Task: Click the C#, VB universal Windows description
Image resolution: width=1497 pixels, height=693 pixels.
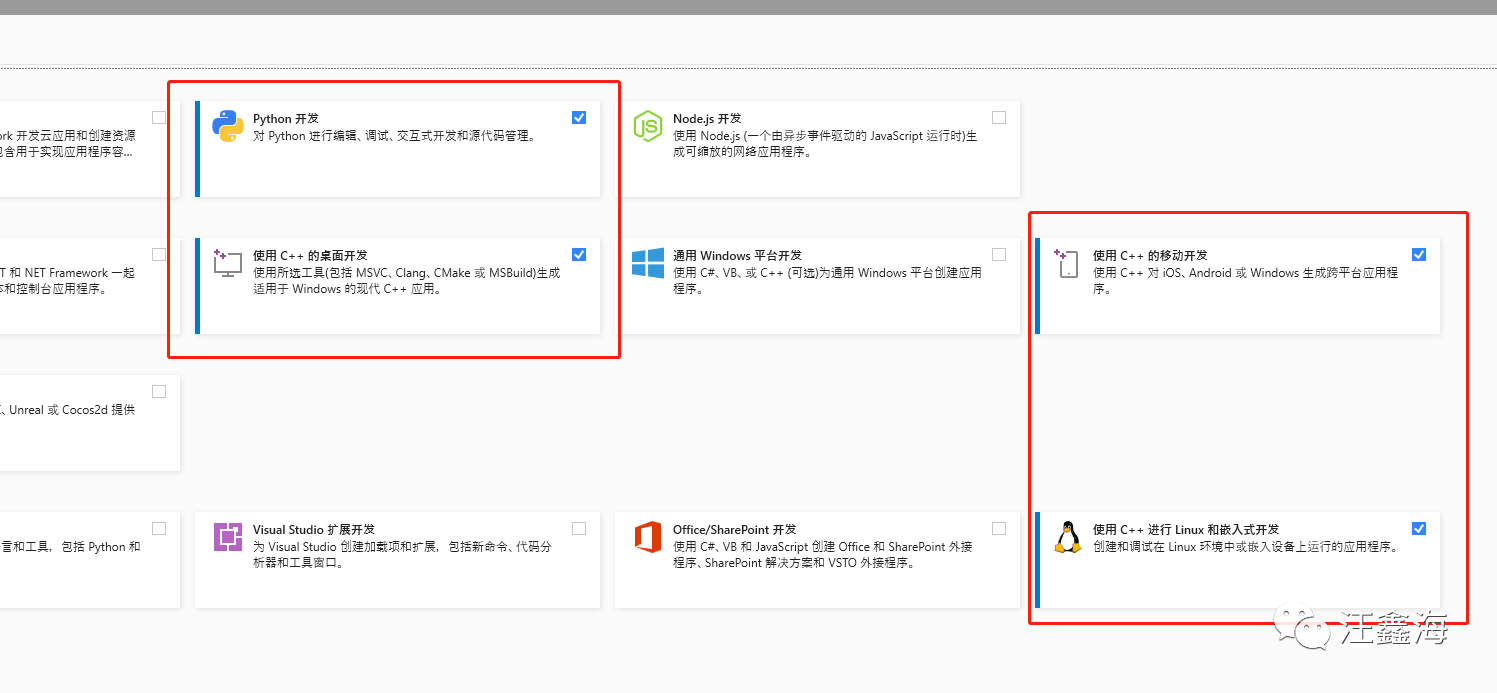Action: point(827,281)
